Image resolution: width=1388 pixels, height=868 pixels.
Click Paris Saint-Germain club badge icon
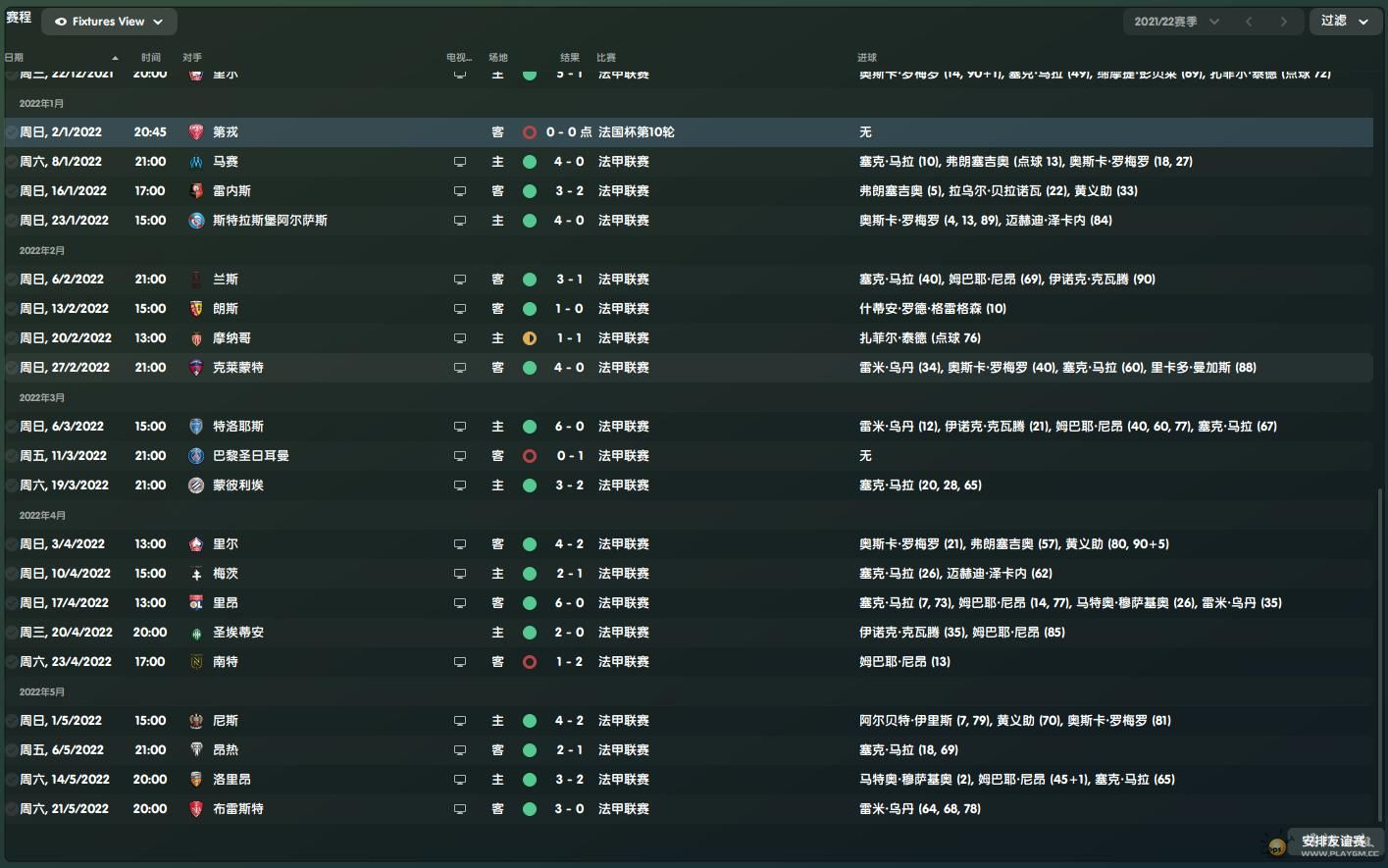[196, 456]
